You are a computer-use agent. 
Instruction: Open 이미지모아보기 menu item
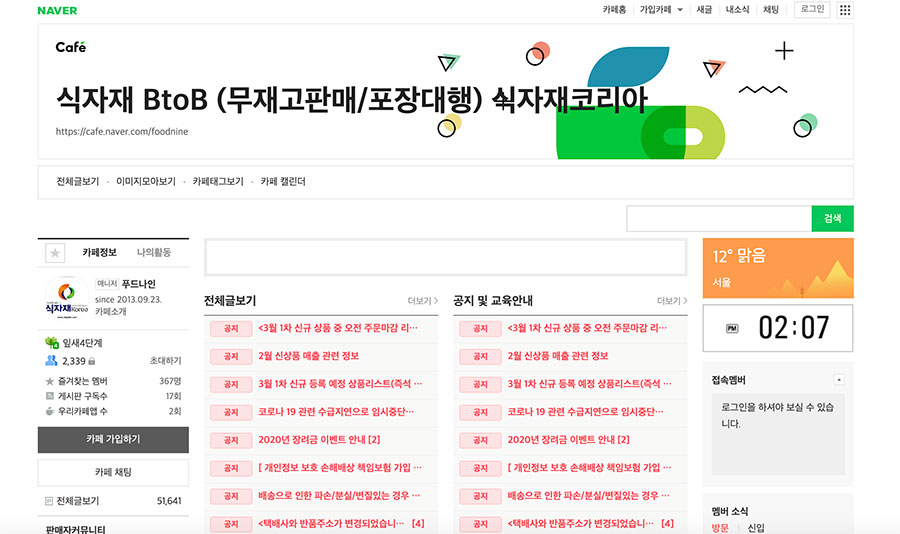pos(146,181)
